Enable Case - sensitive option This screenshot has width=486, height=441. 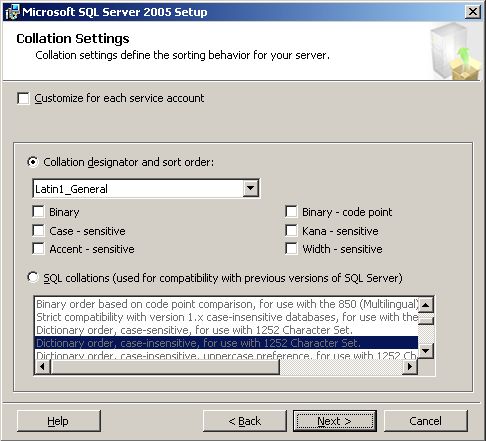click(x=39, y=231)
